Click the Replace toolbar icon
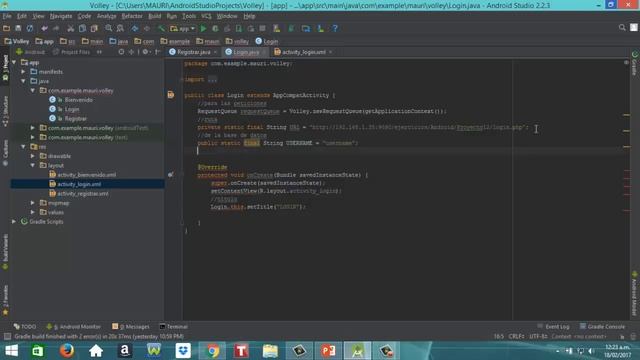This screenshot has height=360, width=640. pyautogui.click(x=120, y=28)
